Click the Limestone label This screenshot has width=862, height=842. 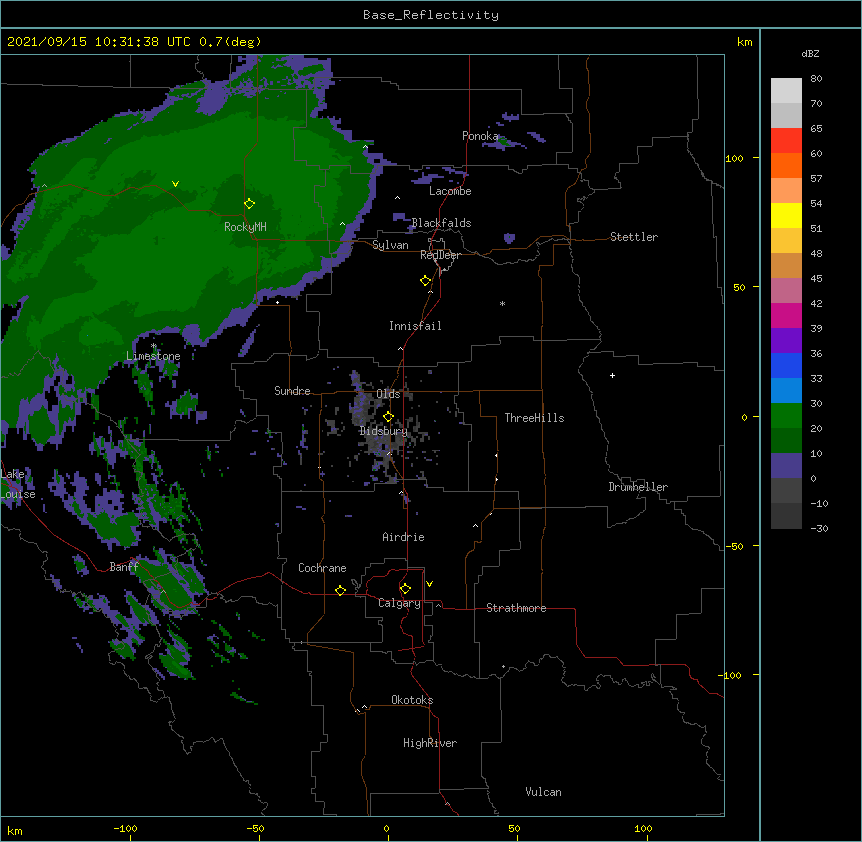point(153,356)
